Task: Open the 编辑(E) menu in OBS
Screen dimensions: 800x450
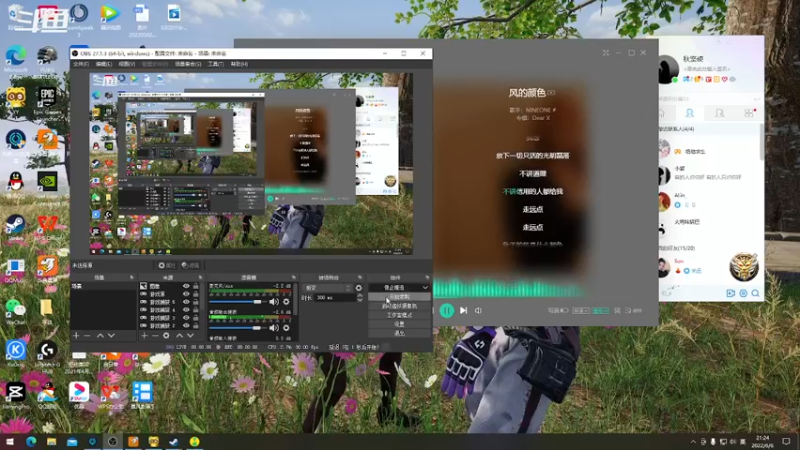Action: click(104, 64)
